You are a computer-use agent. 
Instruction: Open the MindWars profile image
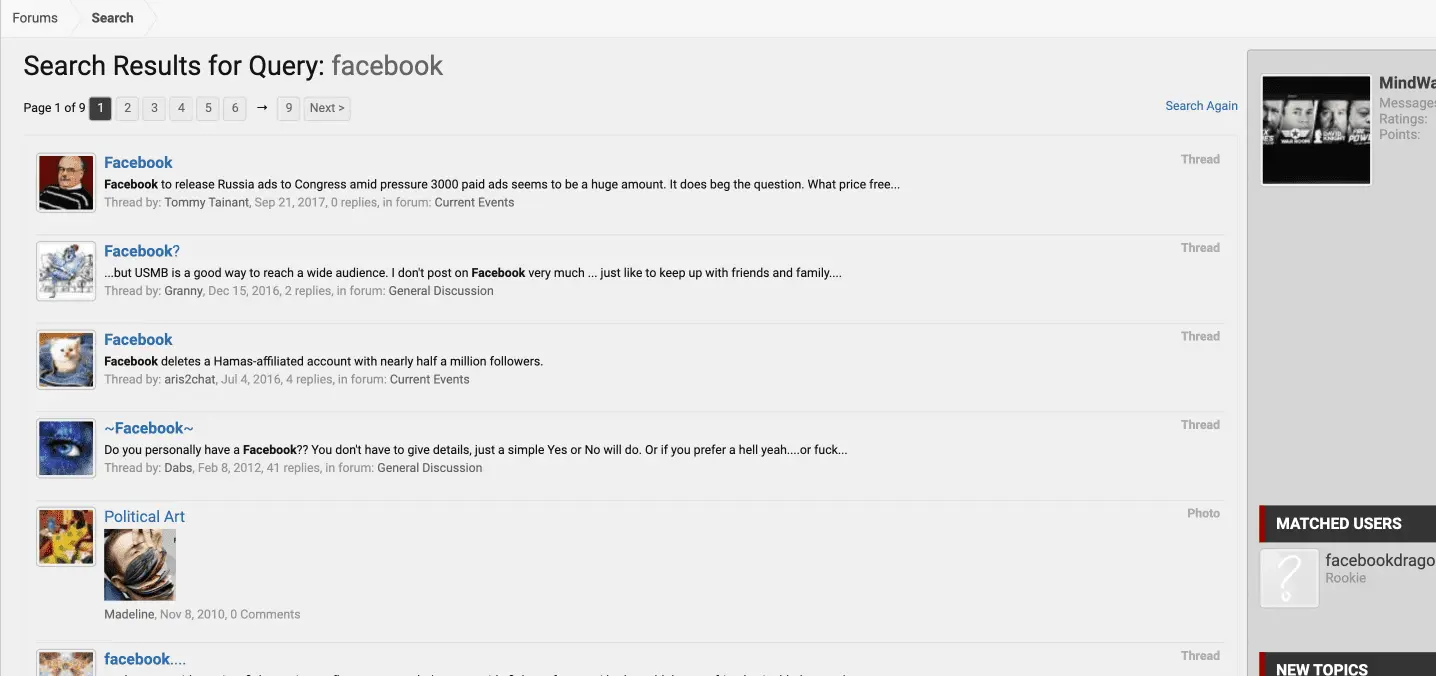pos(1316,130)
